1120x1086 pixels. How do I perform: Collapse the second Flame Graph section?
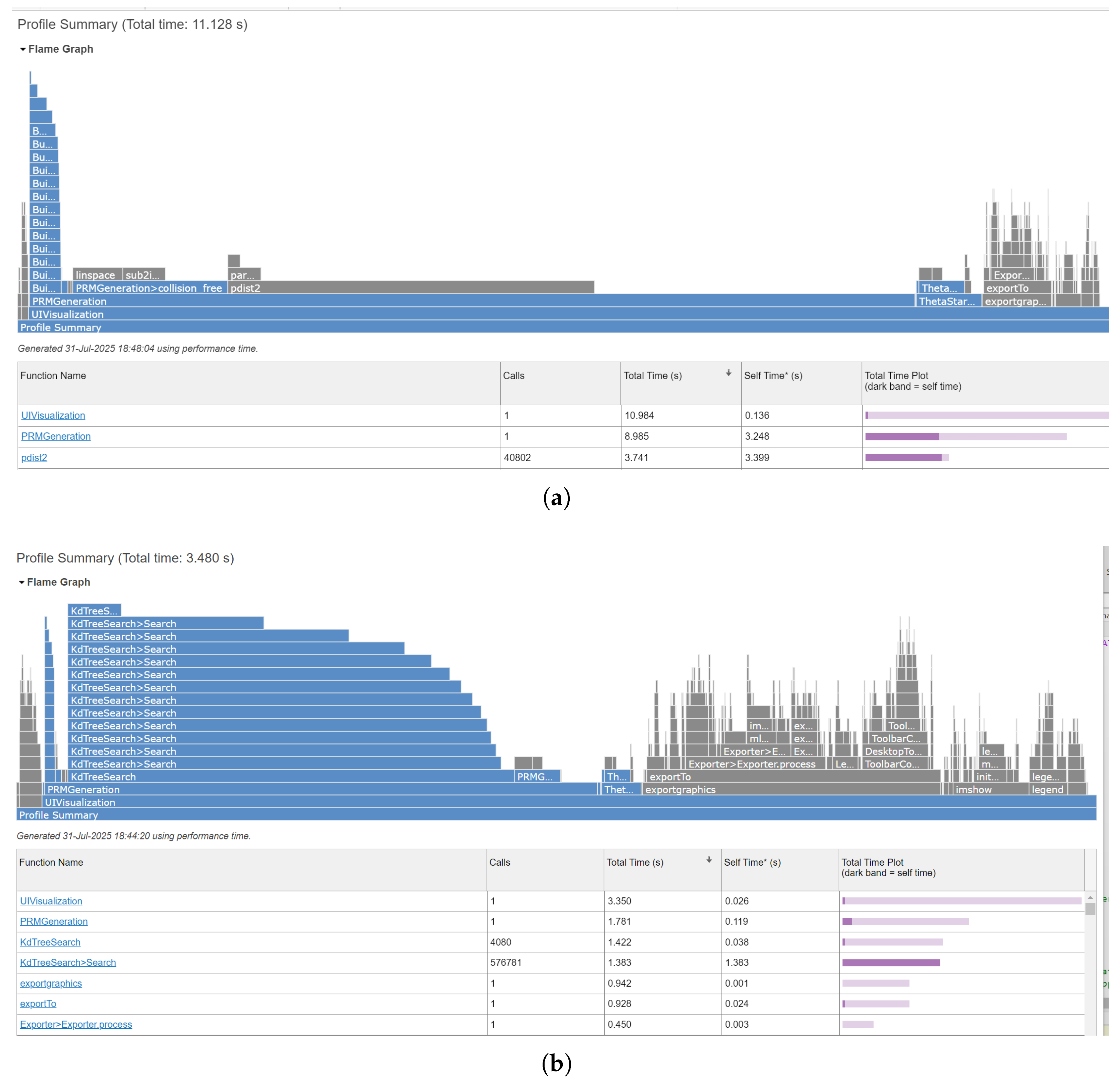(22, 582)
